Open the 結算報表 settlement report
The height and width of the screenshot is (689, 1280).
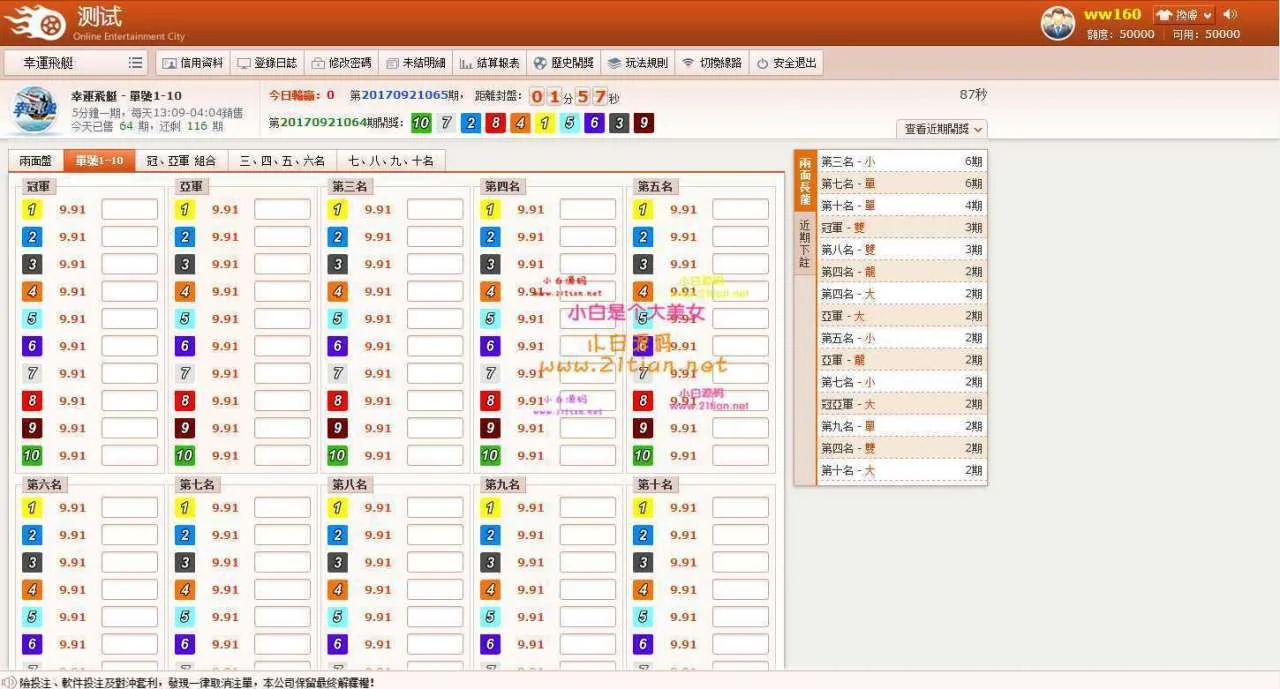pyautogui.click(x=489, y=63)
